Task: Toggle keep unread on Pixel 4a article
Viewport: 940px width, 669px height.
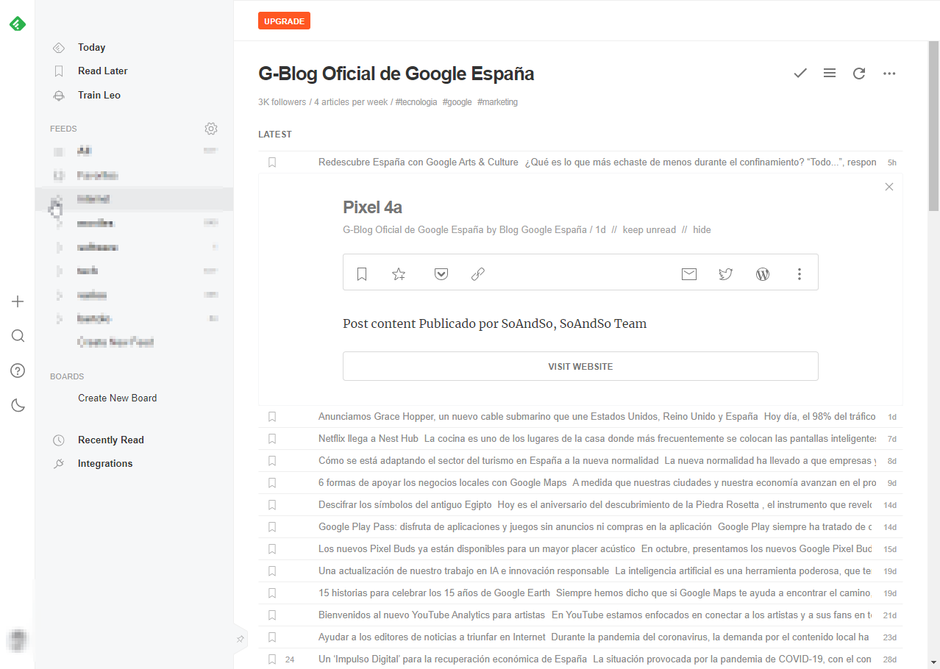Action: pyautogui.click(x=649, y=230)
